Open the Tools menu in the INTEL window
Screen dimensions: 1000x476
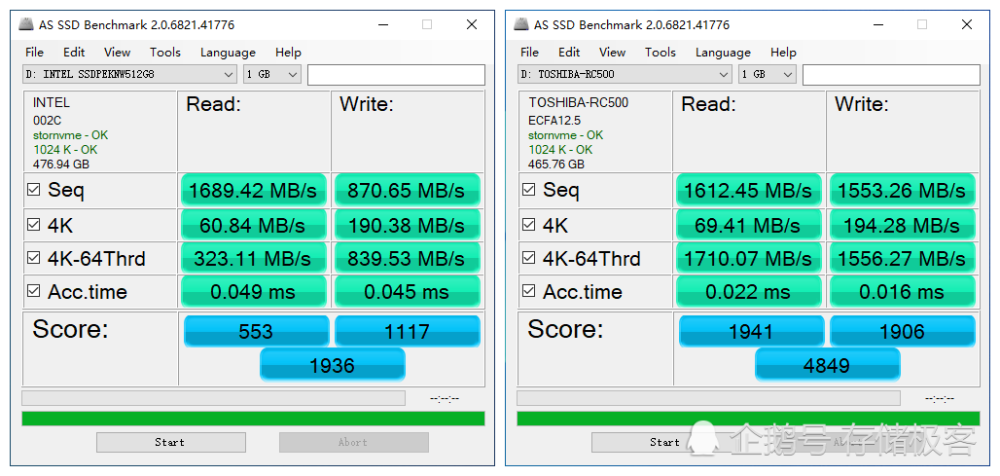[165, 52]
